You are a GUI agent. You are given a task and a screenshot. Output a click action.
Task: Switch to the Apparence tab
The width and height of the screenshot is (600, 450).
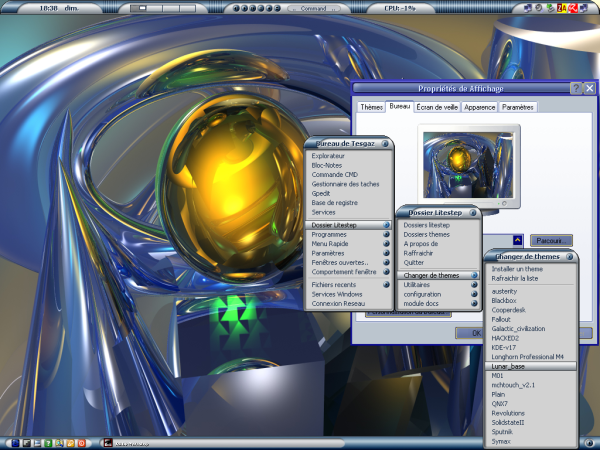pyautogui.click(x=479, y=107)
